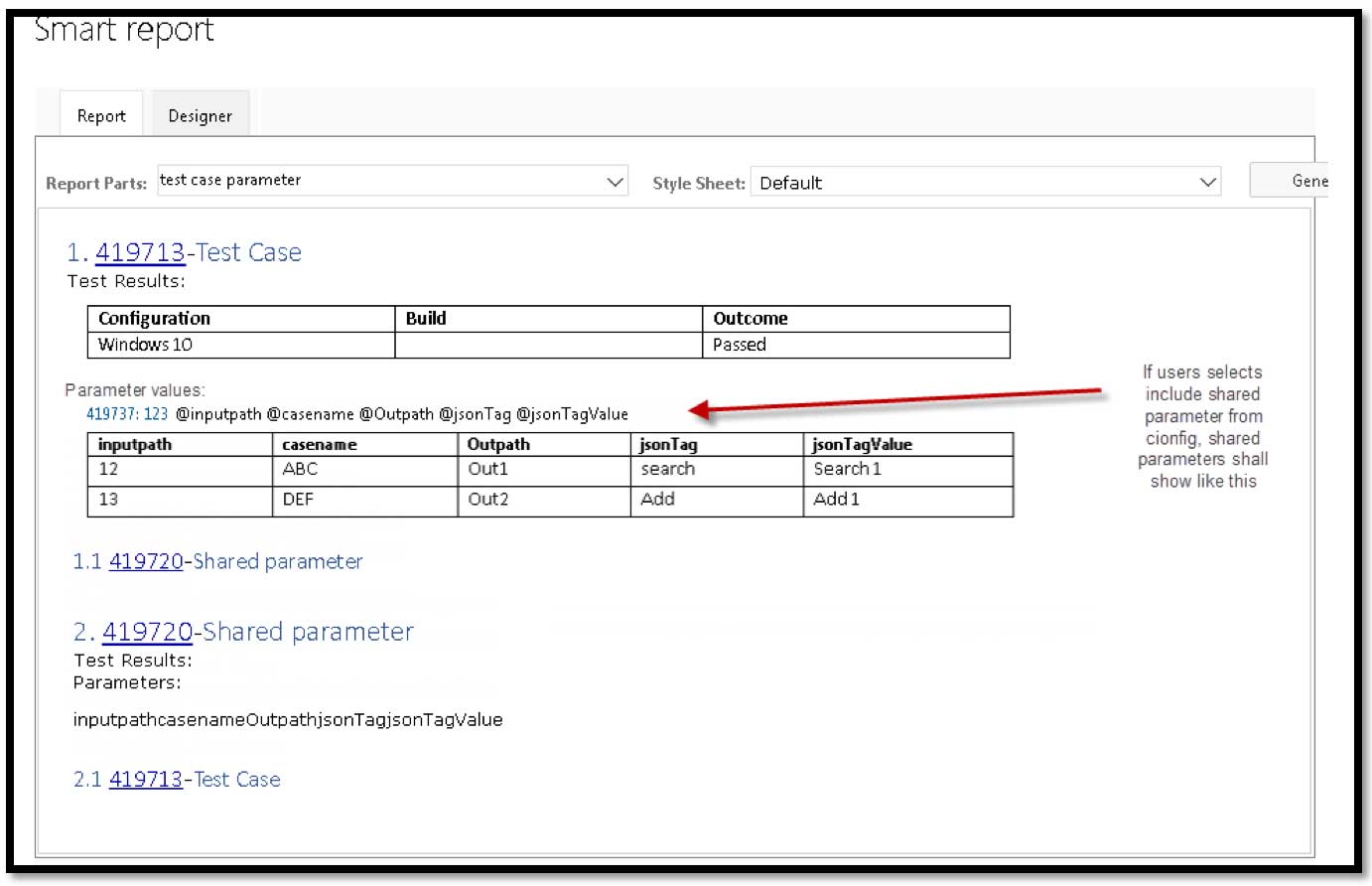Follow the 419713 link in section 2.1
Image resolution: width=1372 pixels, height=886 pixels.
point(146,780)
